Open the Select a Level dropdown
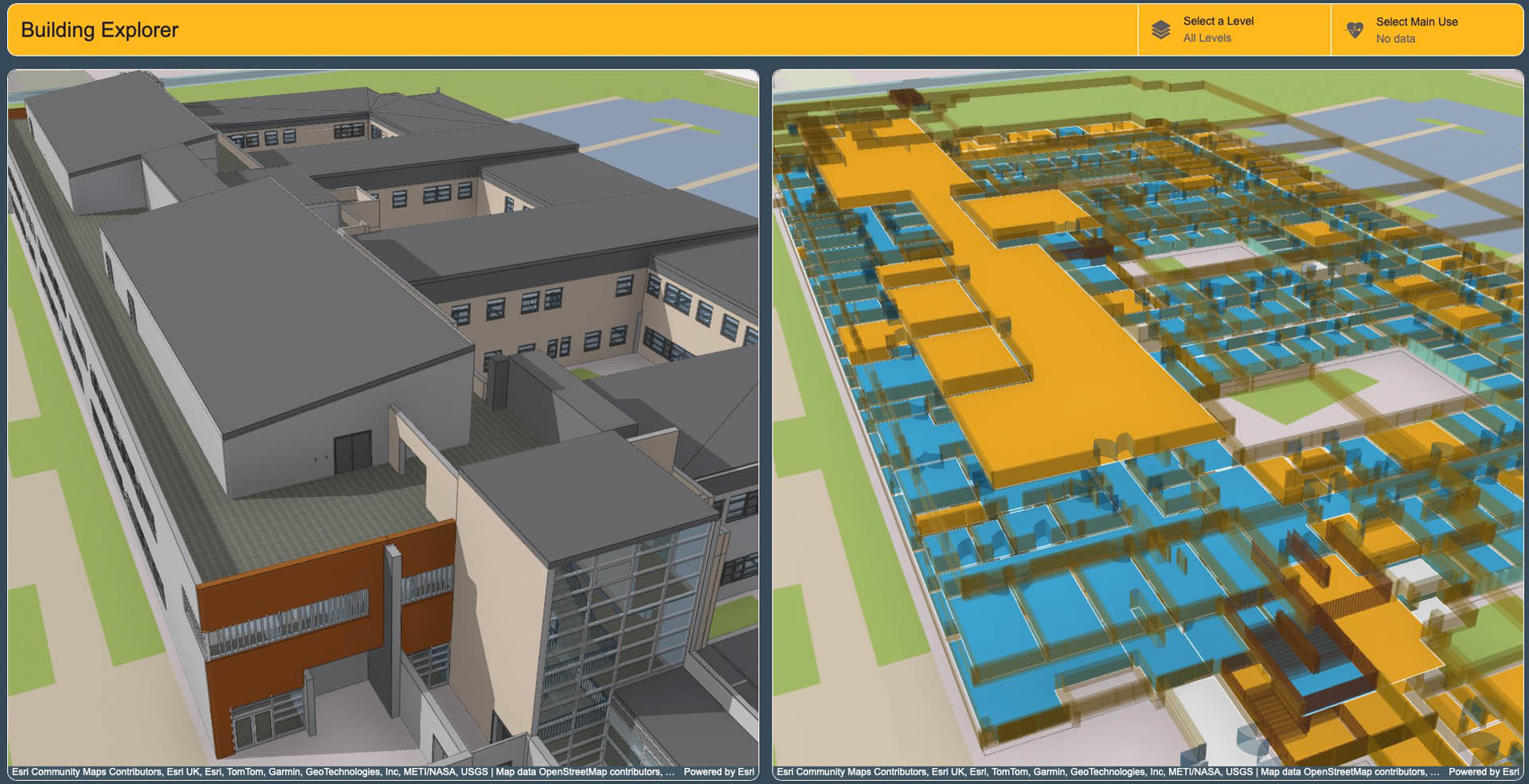Viewport: 1529px width, 784px height. tap(1234, 29)
